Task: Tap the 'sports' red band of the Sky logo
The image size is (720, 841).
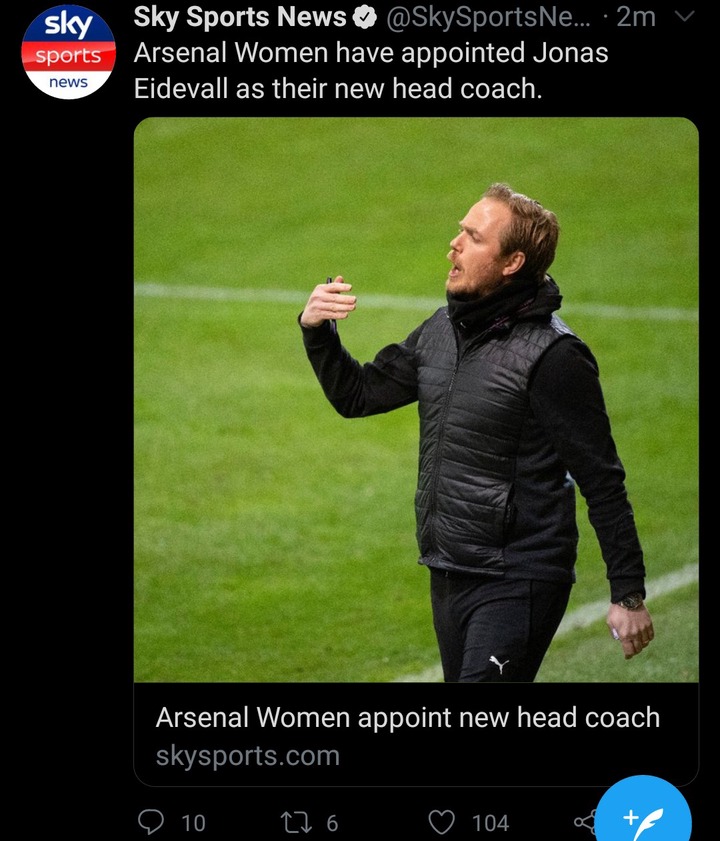Action: coord(68,56)
